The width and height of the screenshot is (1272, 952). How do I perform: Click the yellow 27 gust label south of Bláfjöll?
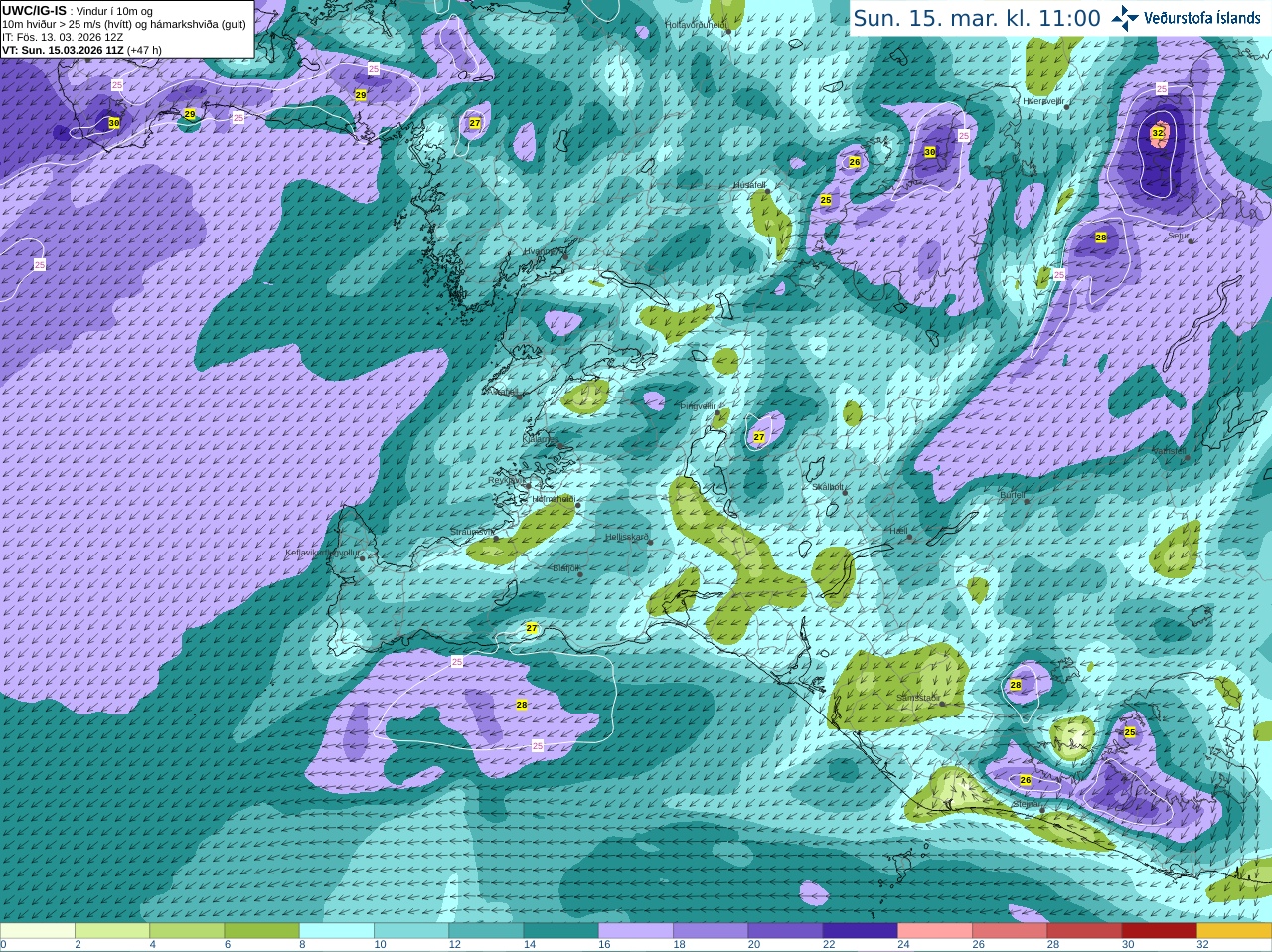point(532,628)
